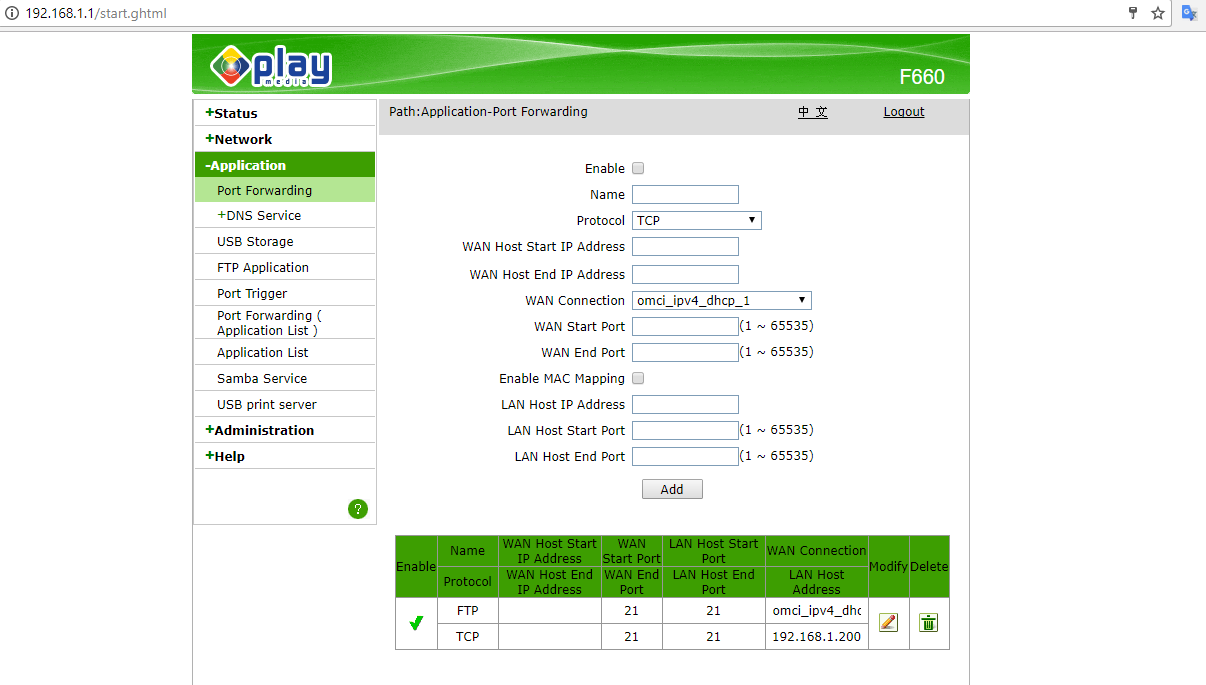Click the trash Delete icon for FTP rule
Image resolution: width=1206 pixels, height=685 pixels.
click(x=929, y=623)
